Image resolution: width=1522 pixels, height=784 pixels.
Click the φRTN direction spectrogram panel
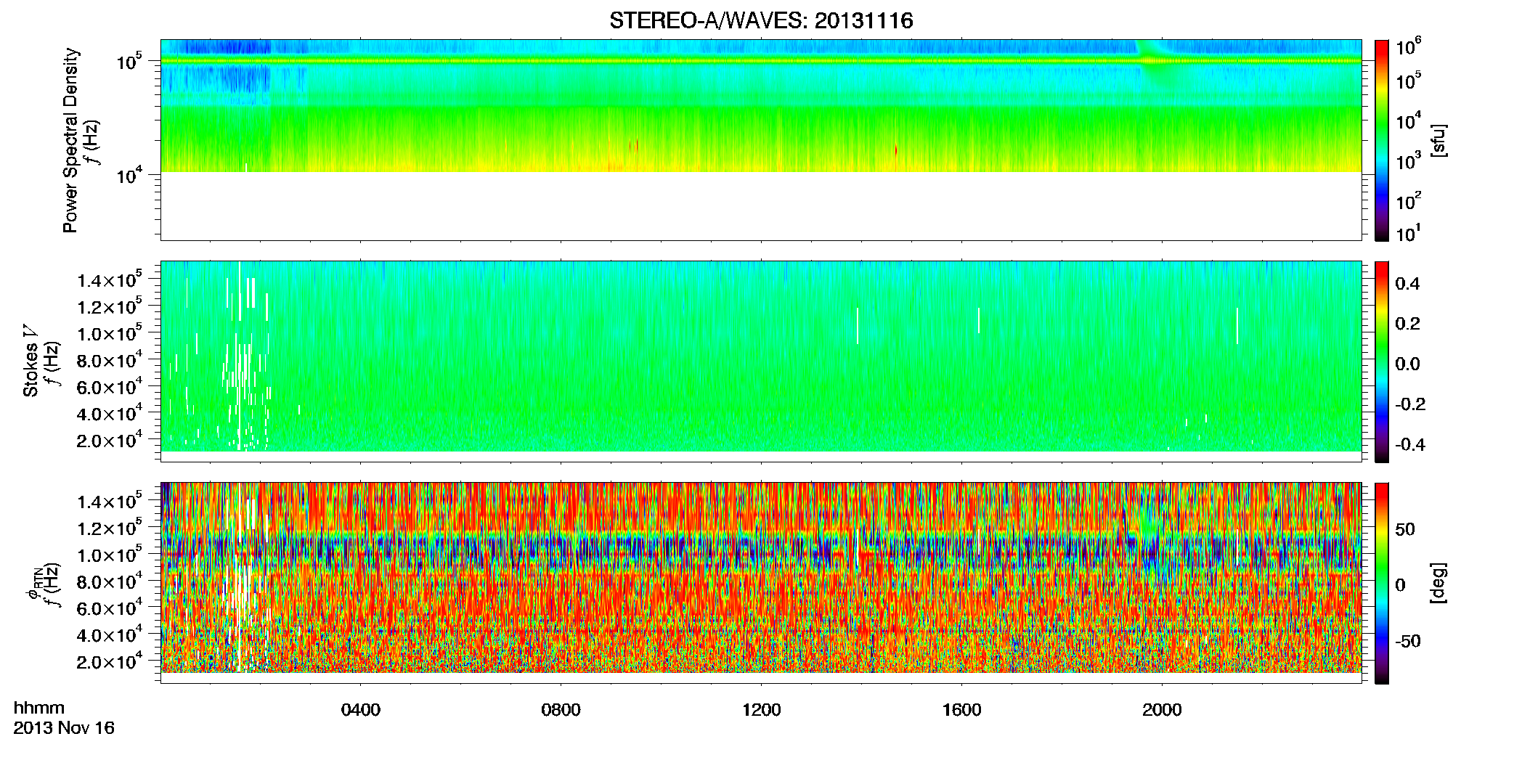(761, 582)
